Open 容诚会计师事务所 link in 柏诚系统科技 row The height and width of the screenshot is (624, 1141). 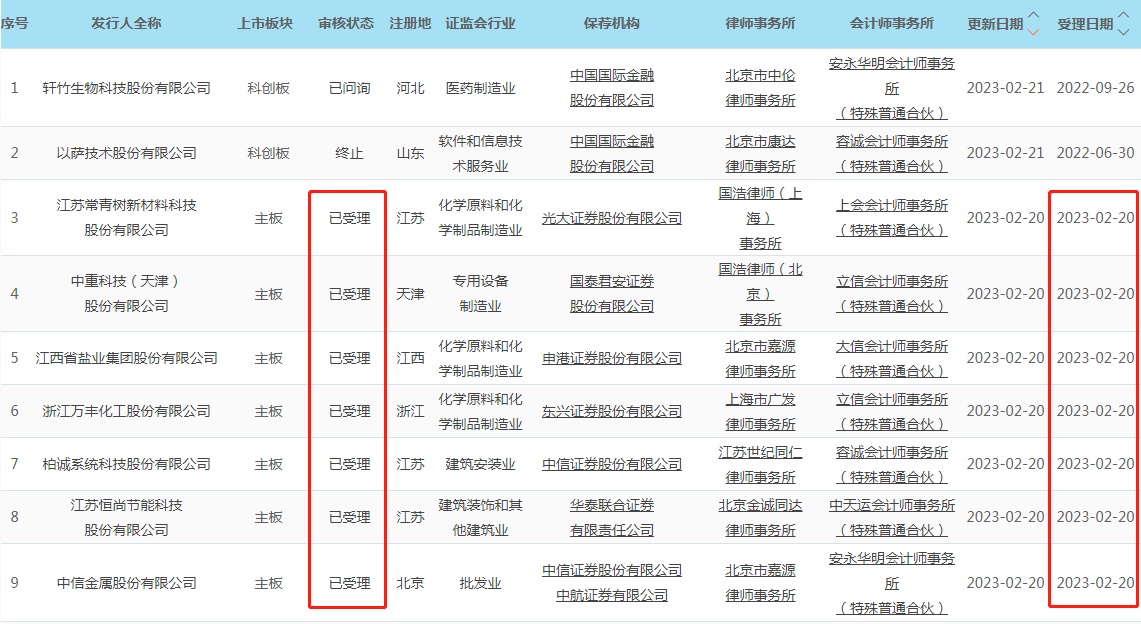pyautogui.click(x=892, y=465)
